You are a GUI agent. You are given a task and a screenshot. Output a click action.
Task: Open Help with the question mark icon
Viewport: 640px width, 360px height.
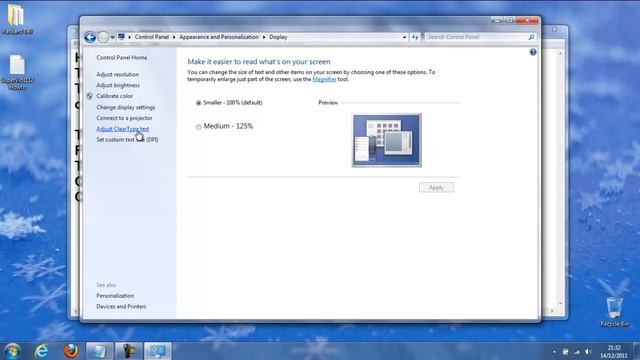pyautogui.click(x=533, y=52)
